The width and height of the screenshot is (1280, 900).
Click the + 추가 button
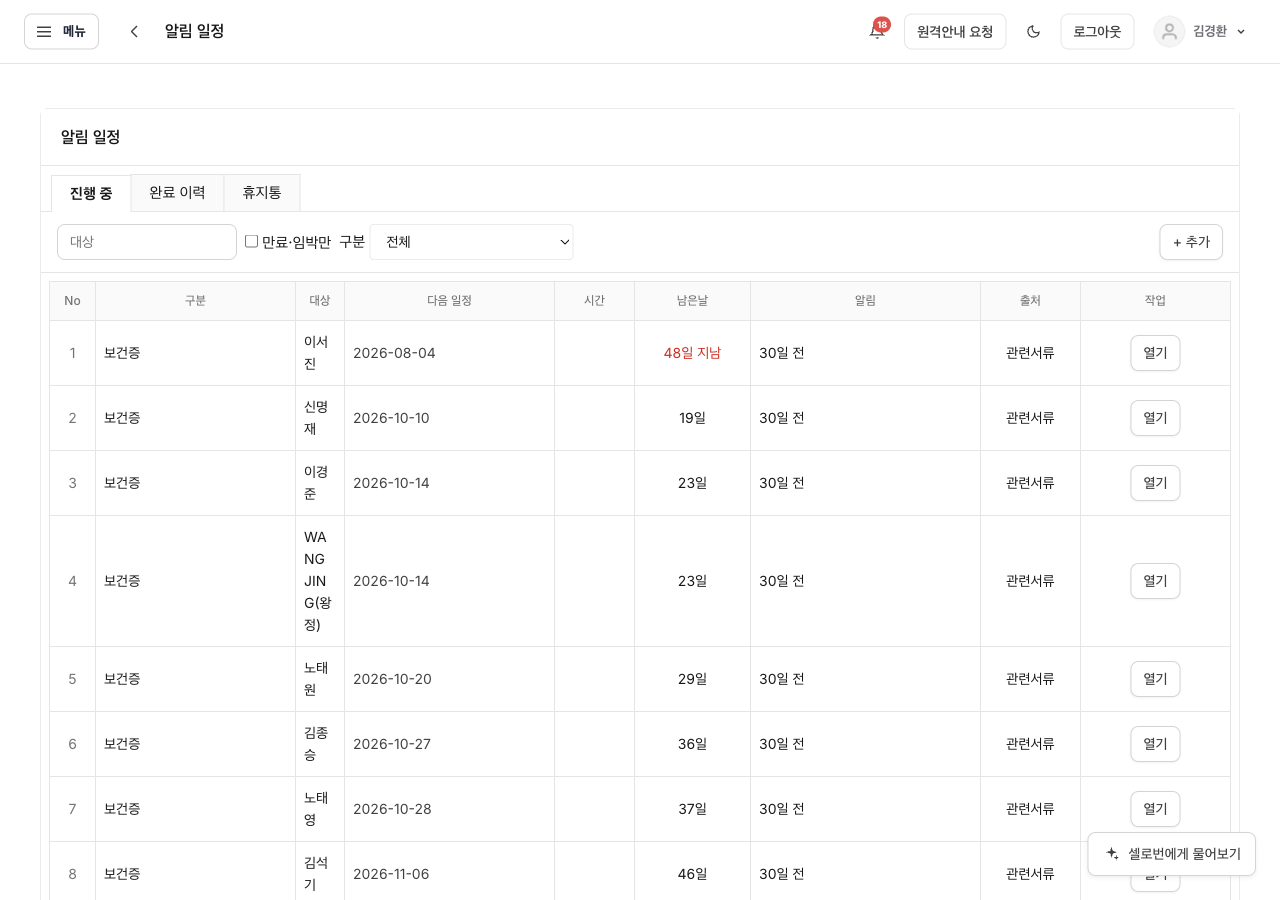pos(1191,242)
